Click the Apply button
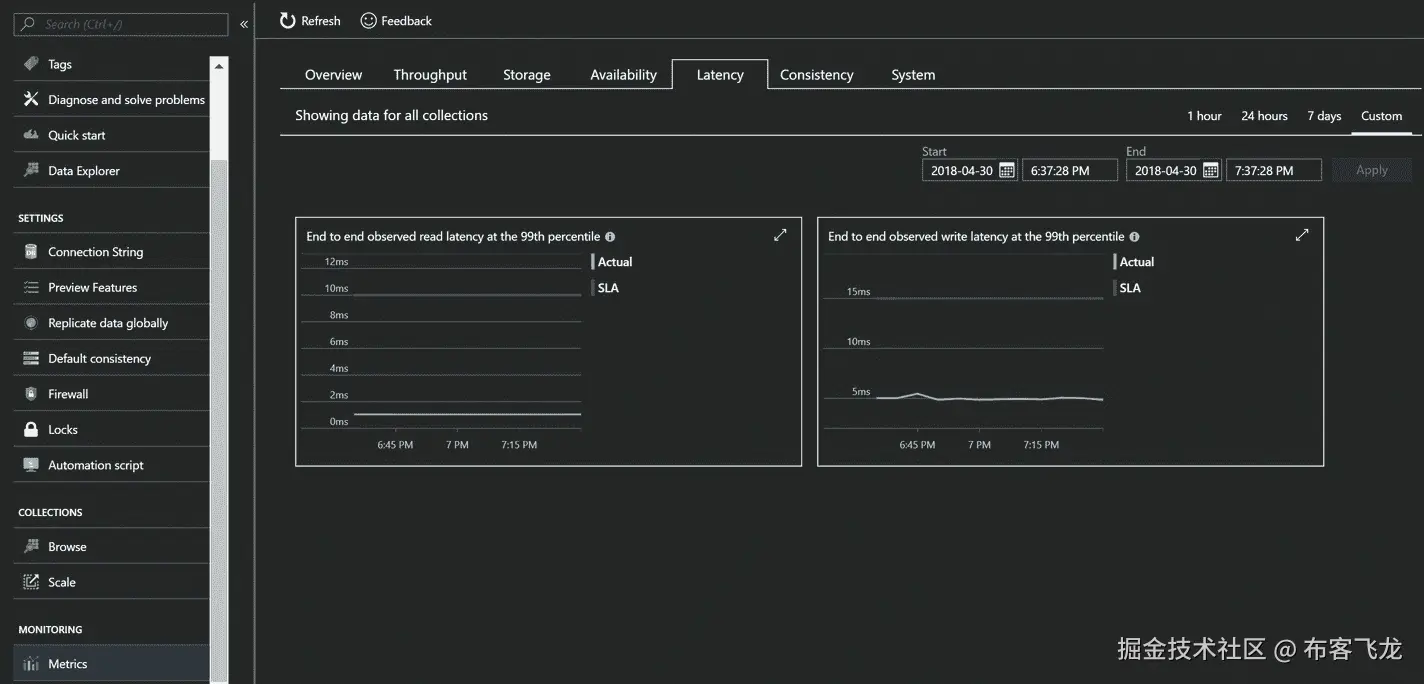Image resolution: width=1424 pixels, height=684 pixels. (x=1372, y=170)
